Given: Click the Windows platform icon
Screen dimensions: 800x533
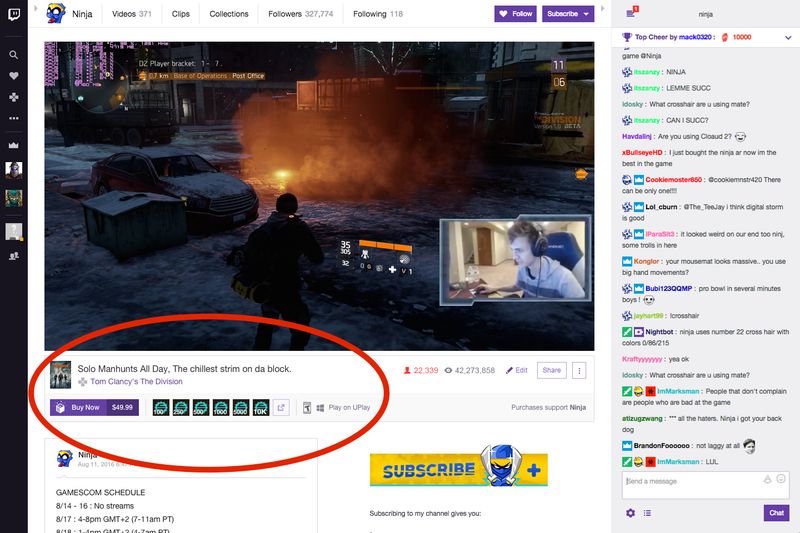Looking at the screenshot, I should coord(320,408).
